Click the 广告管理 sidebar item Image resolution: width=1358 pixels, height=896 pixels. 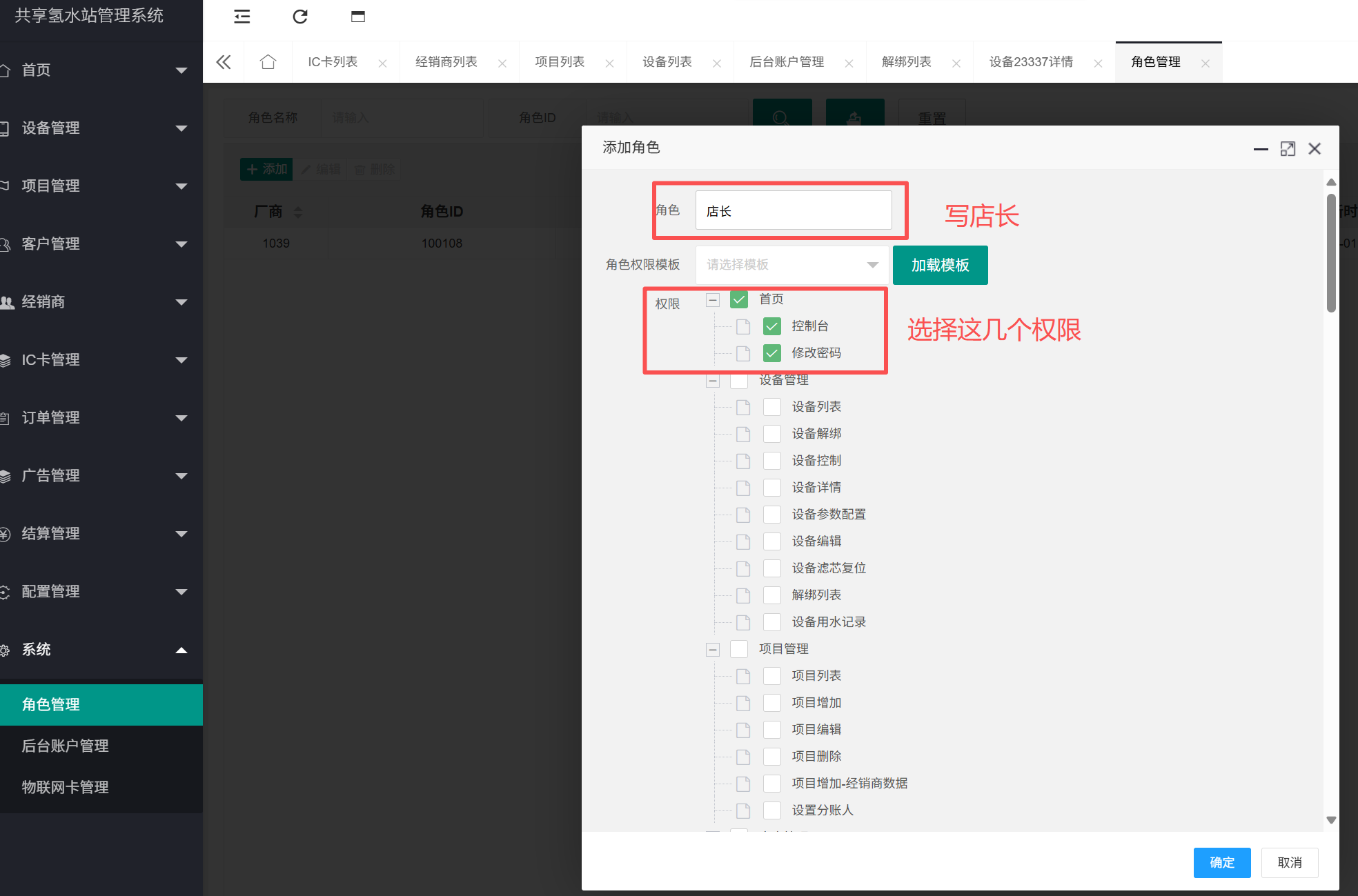pyautogui.click(x=101, y=476)
